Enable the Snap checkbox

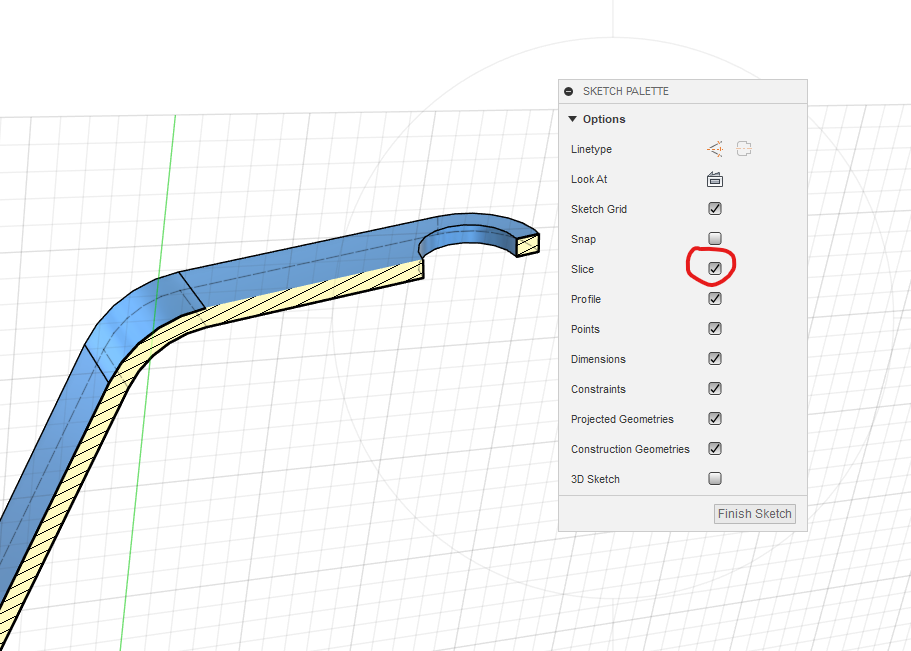coord(715,239)
